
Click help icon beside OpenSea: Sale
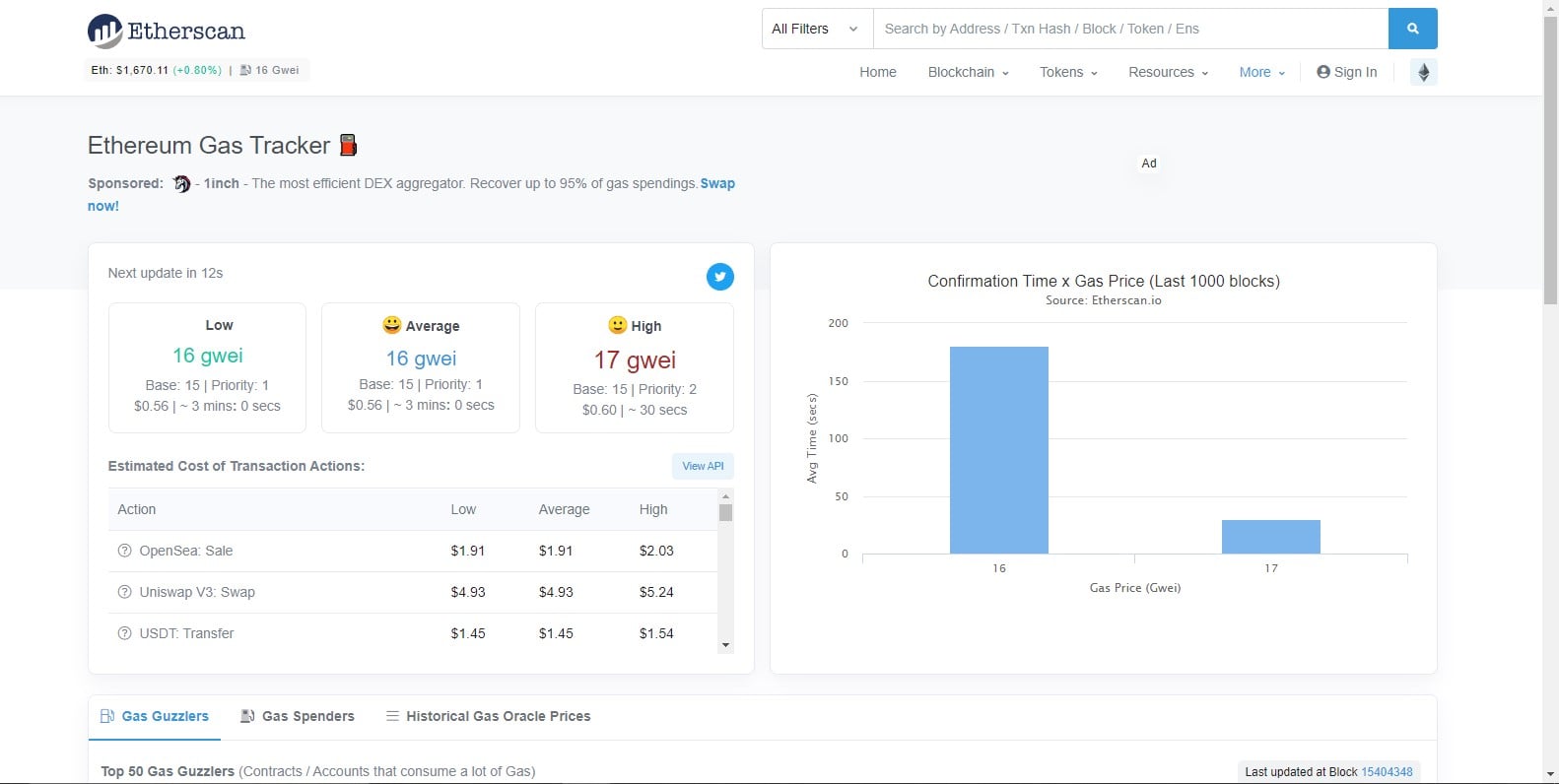point(124,551)
